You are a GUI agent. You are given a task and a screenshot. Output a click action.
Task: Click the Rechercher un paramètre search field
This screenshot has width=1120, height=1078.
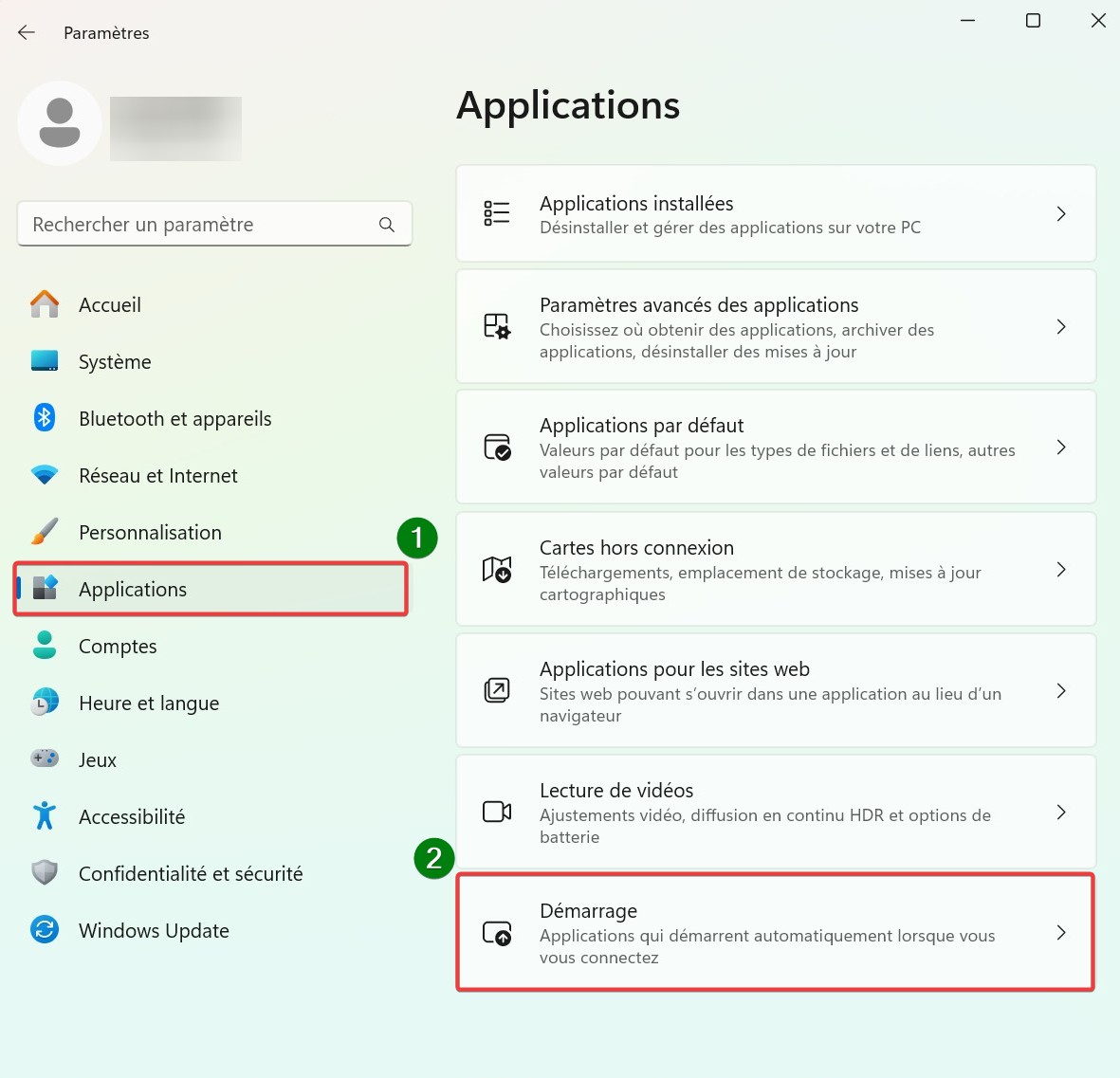pos(214,224)
